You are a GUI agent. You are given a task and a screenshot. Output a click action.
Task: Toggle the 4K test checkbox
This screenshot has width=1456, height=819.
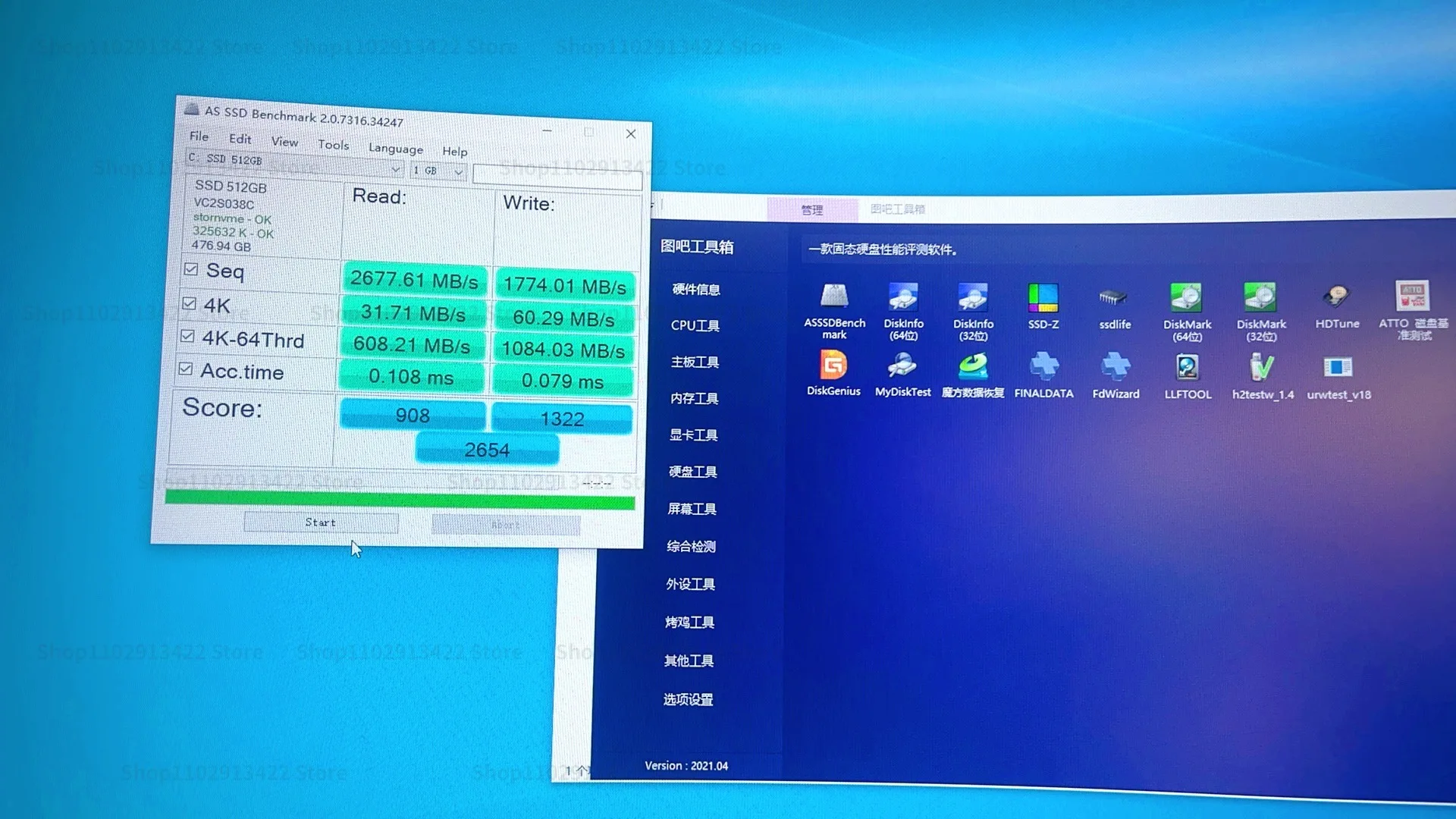click(190, 303)
